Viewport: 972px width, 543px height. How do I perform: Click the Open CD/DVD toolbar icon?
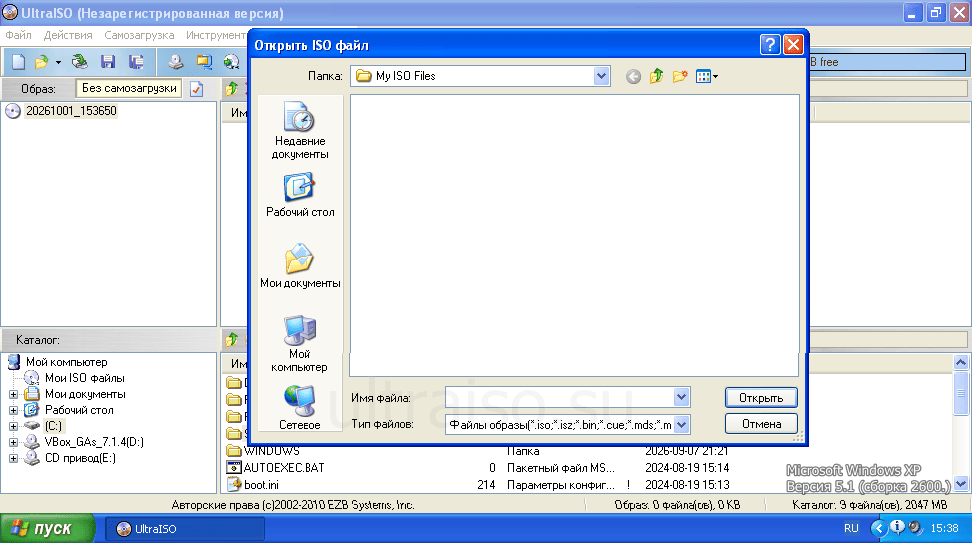(79, 62)
